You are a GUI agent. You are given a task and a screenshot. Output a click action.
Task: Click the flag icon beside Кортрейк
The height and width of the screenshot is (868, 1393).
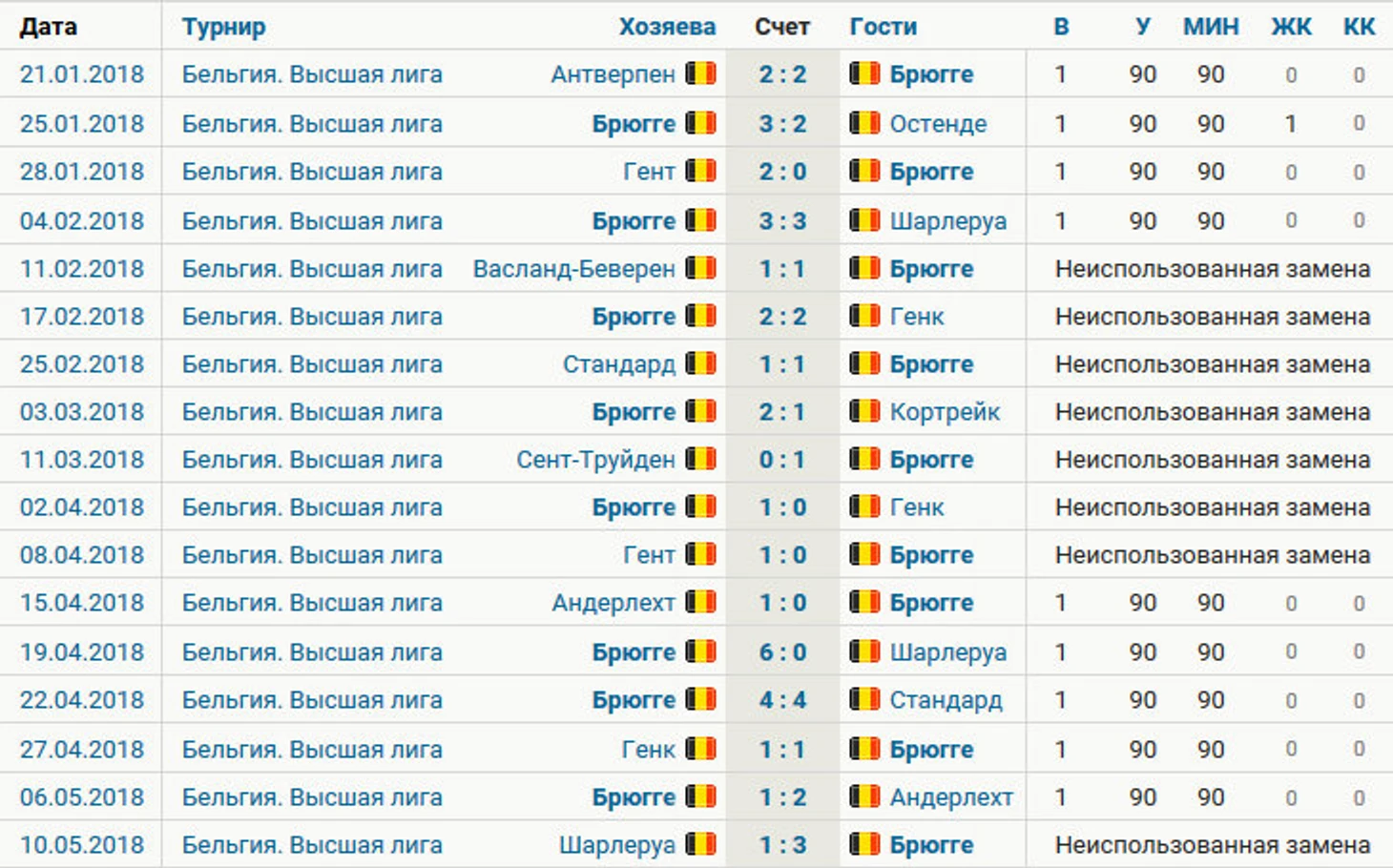[x=864, y=411]
